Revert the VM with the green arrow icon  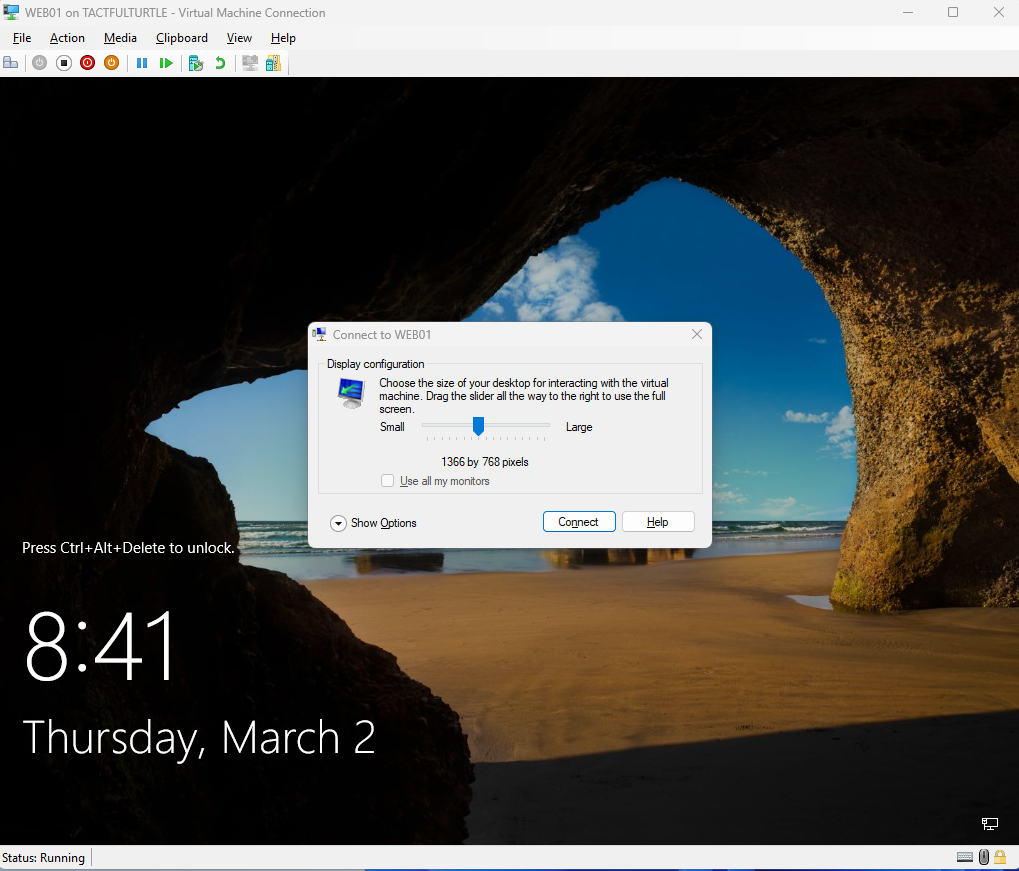tap(220, 63)
